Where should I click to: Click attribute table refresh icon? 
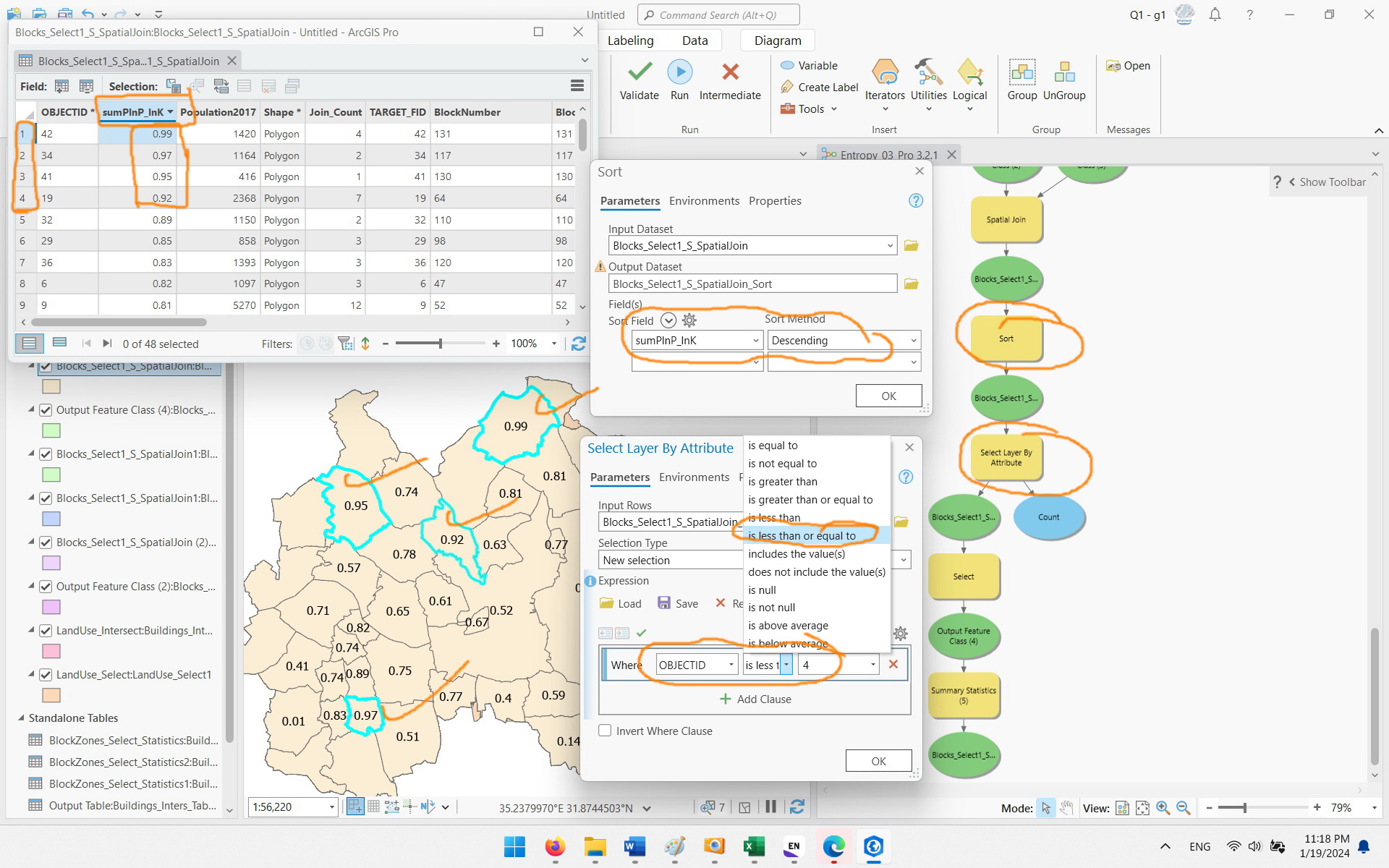point(579,344)
